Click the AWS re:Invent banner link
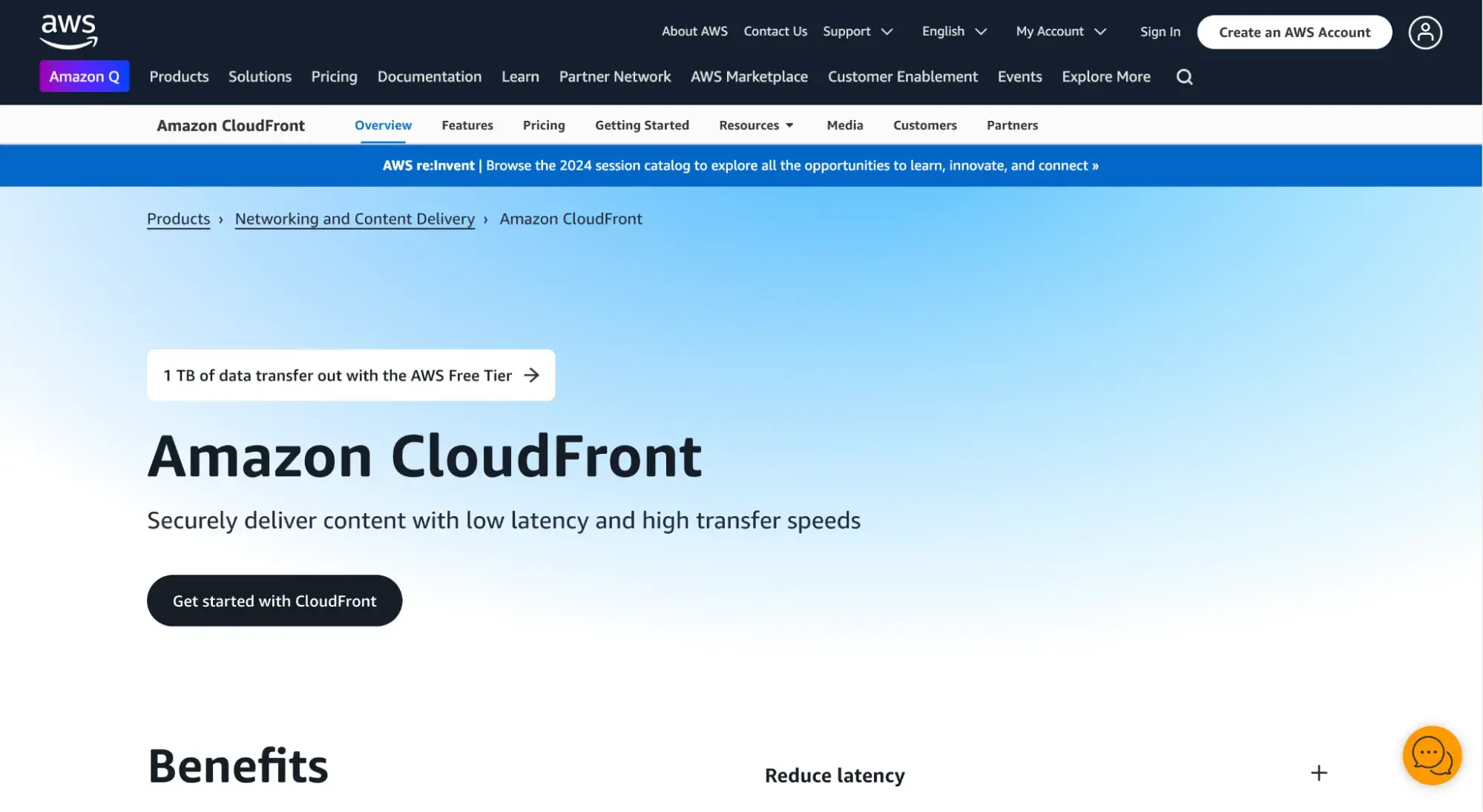 [741, 165]
